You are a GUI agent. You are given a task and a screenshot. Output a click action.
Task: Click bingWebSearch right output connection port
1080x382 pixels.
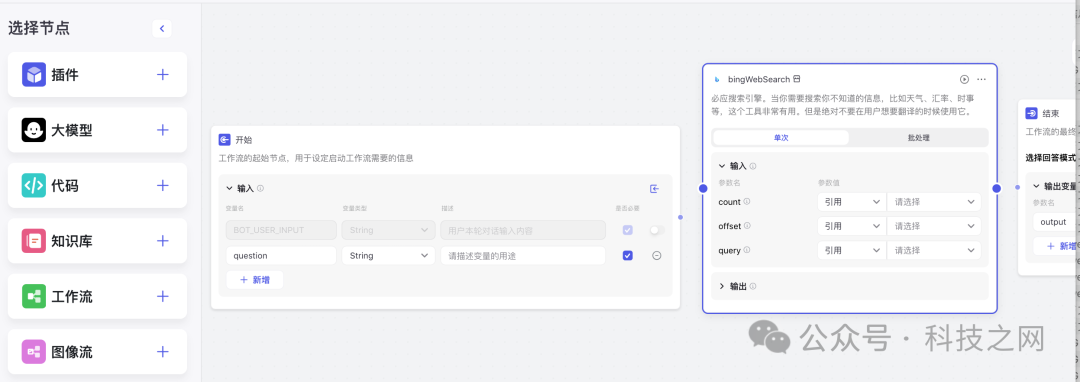(997, 188)
